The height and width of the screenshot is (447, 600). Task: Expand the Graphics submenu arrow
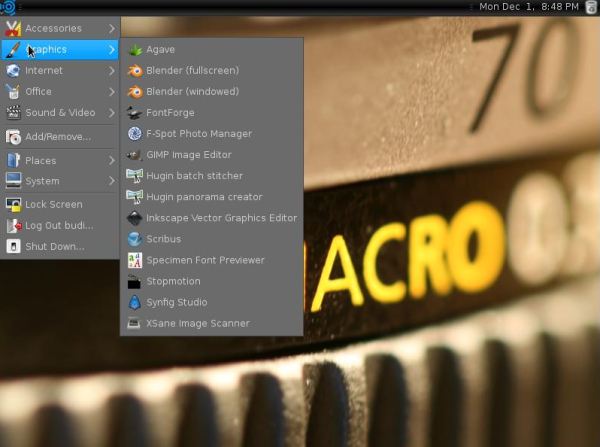pos(111,49)
